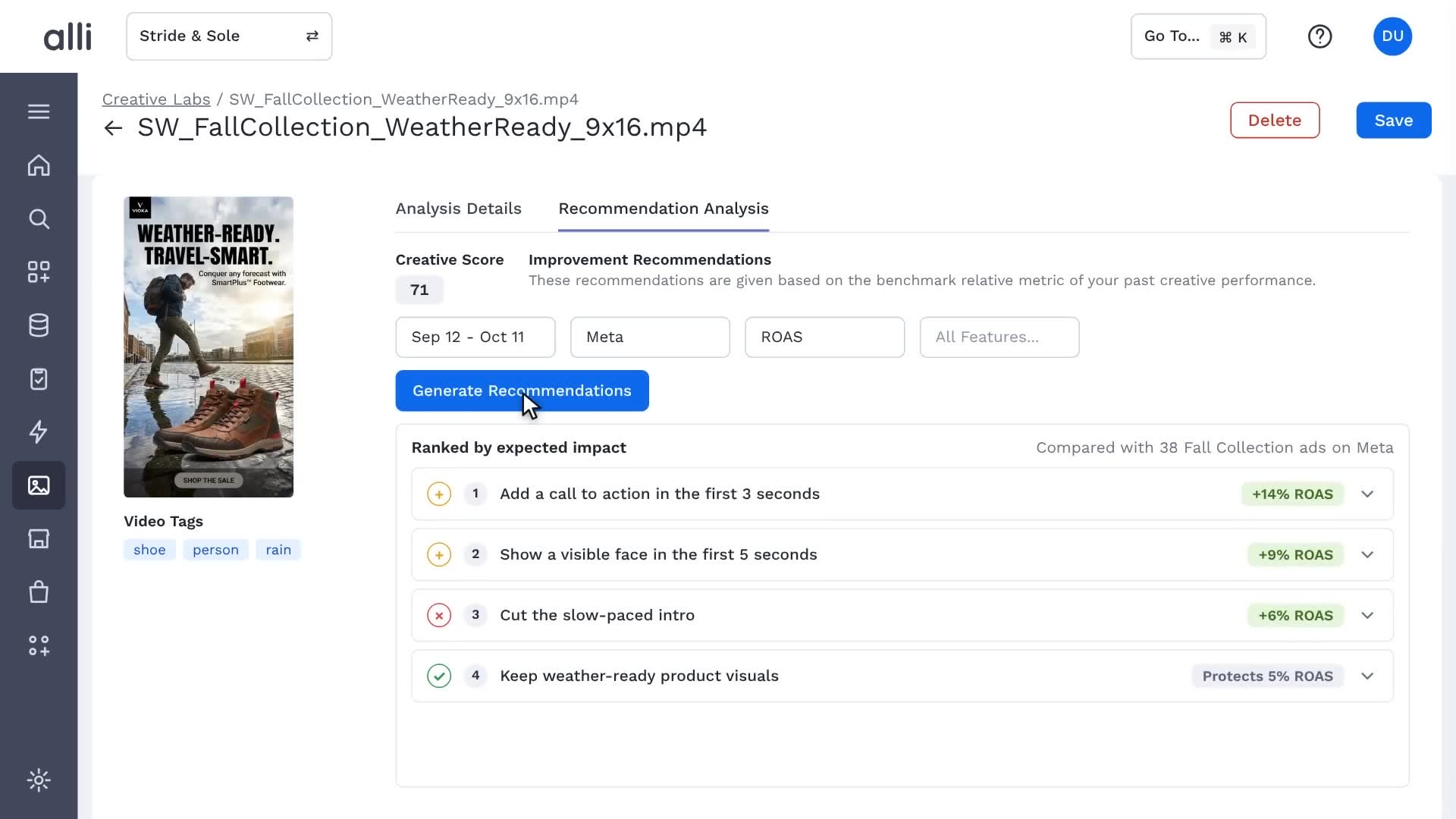Open the clipboard checklist icon in sidebar
1456x819 pixels.
click(x=39, y=378)
